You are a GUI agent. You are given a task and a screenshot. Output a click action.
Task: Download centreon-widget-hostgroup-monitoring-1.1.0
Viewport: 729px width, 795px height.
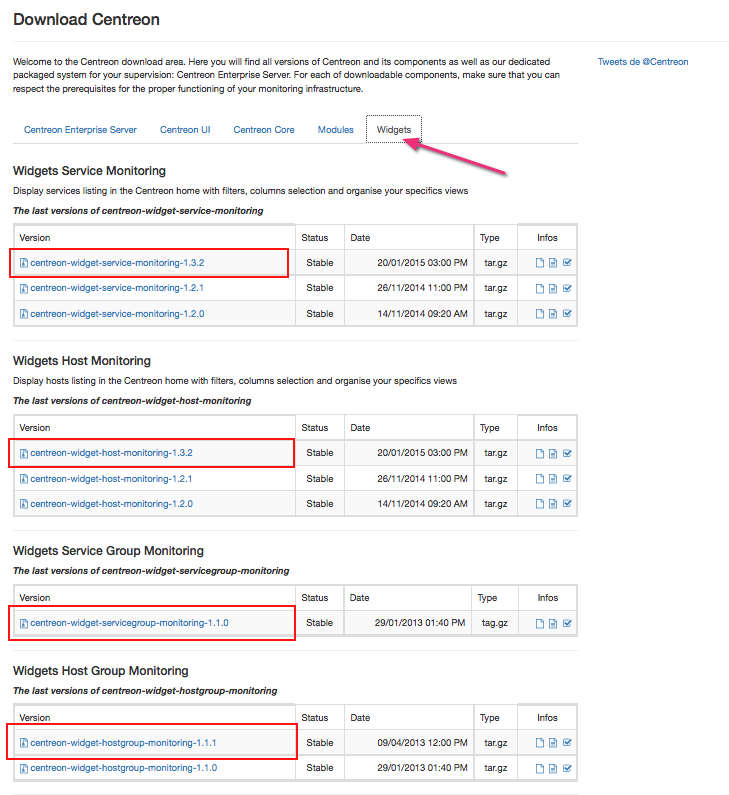click(x=123, y=768)
